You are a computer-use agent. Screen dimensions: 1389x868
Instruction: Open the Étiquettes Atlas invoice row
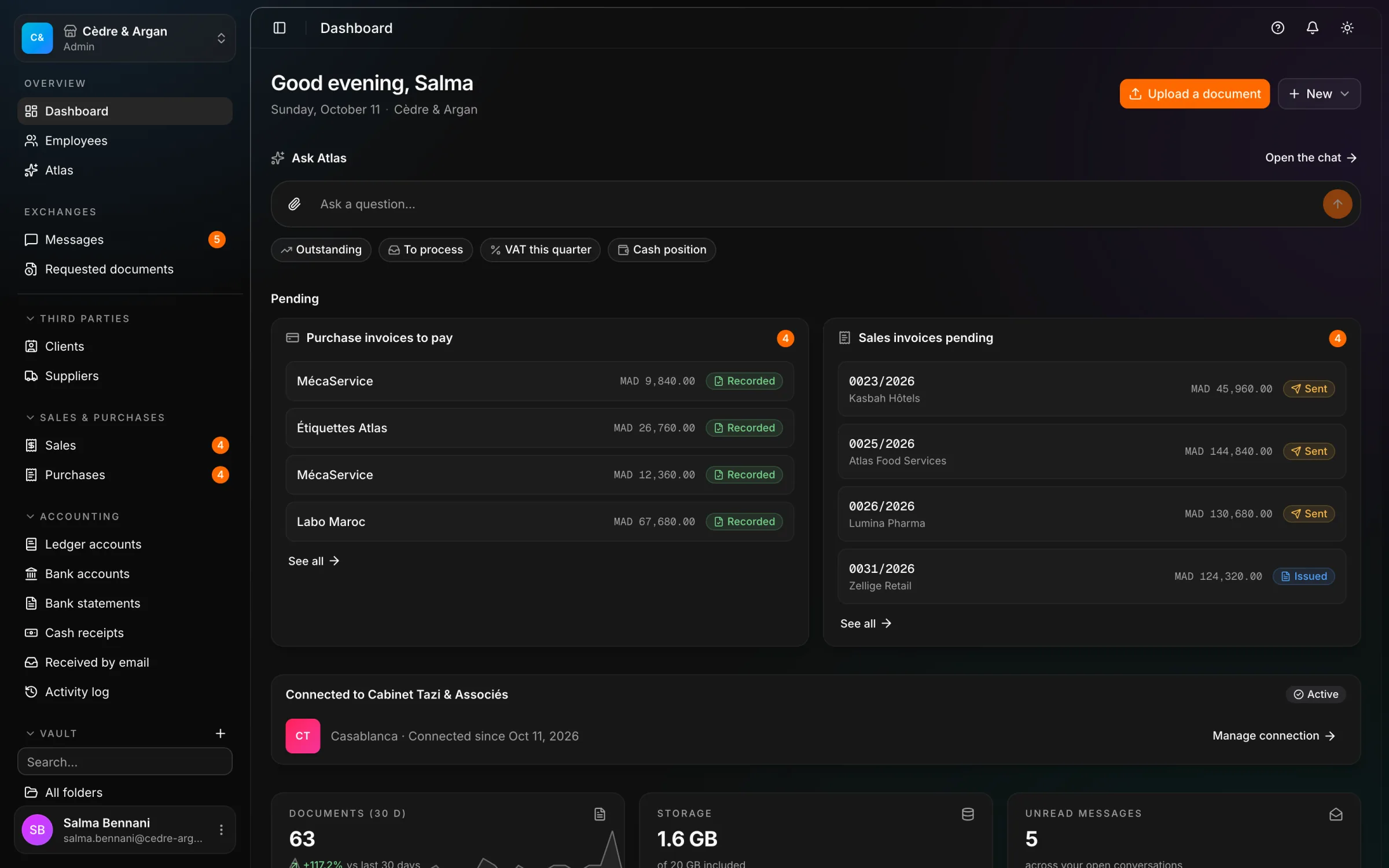(539, 428)
